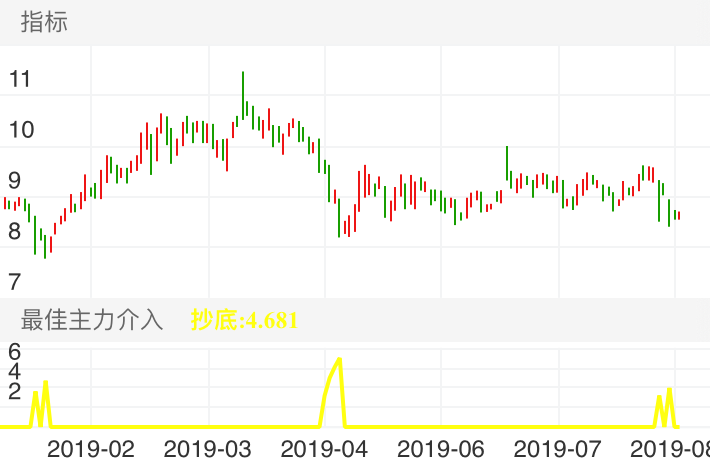Image resolution: width=710 pixels, height=472 pixels.
Task: Select the highest candlestick wick above 11
Action: [243, 76]
